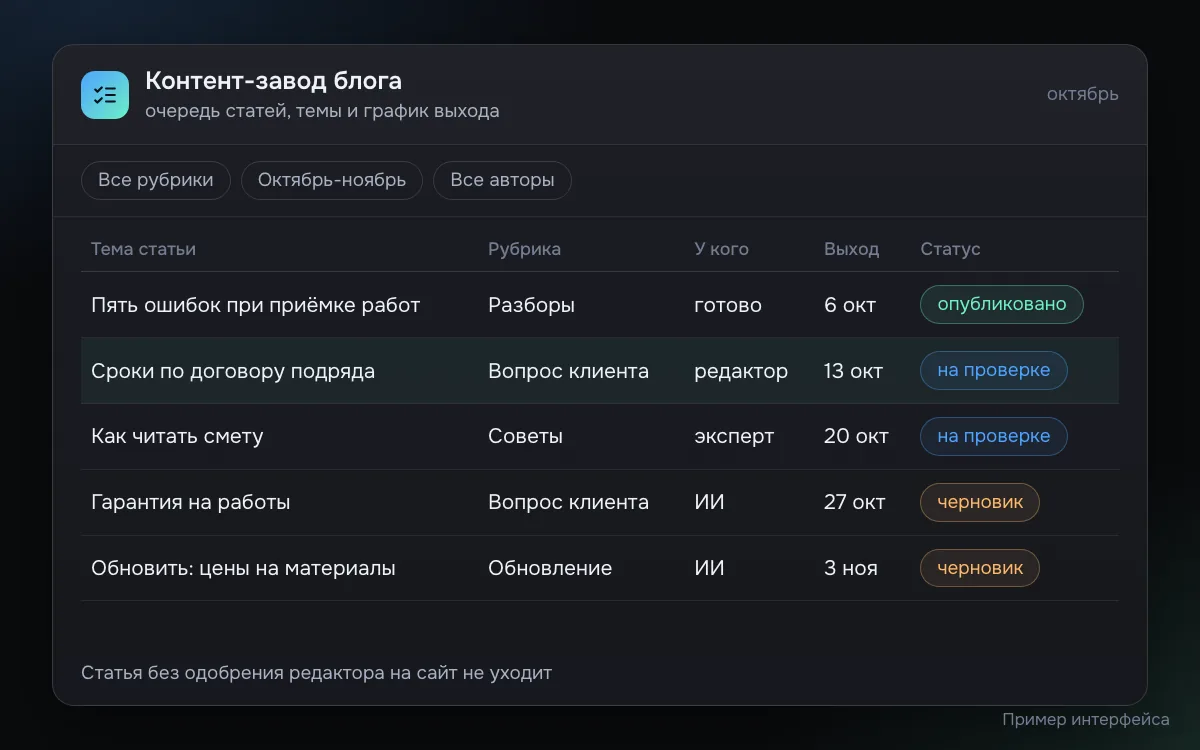Viewport: 1200px width, 750px height.
Task: Click footer note Статья без одобрения редактора
Action: click(x=316, y=673)
